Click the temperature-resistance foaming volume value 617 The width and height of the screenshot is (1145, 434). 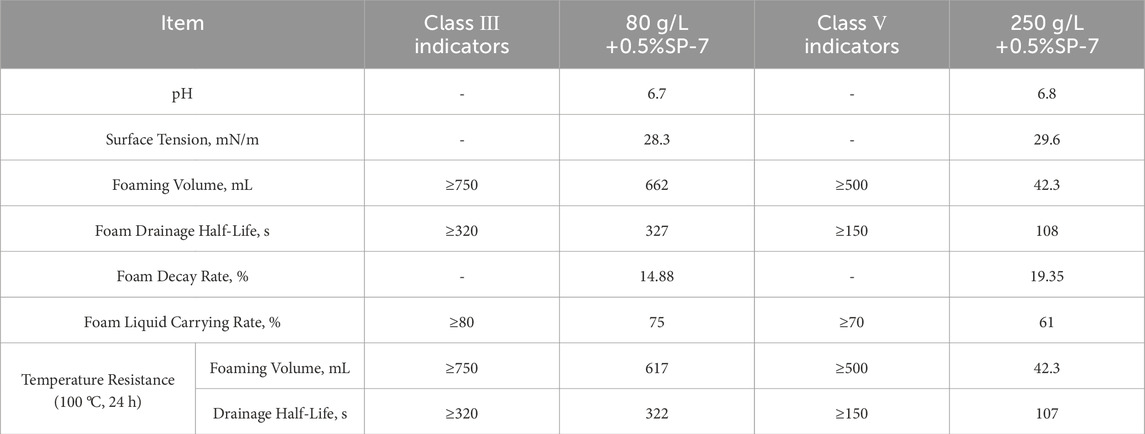(656, 367)
